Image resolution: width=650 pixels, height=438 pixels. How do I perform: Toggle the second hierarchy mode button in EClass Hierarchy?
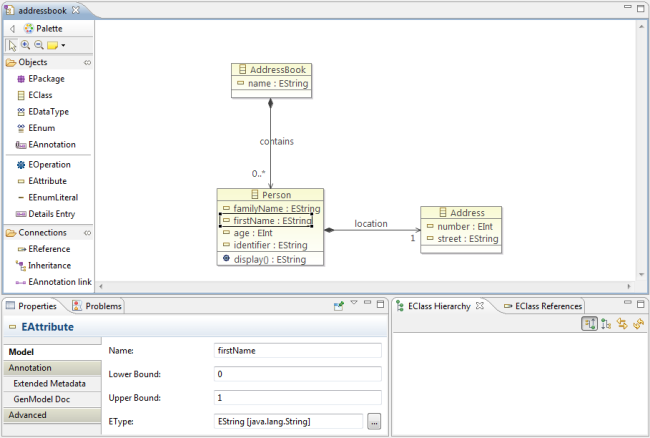pyautogui.click(x=606, y=324)
